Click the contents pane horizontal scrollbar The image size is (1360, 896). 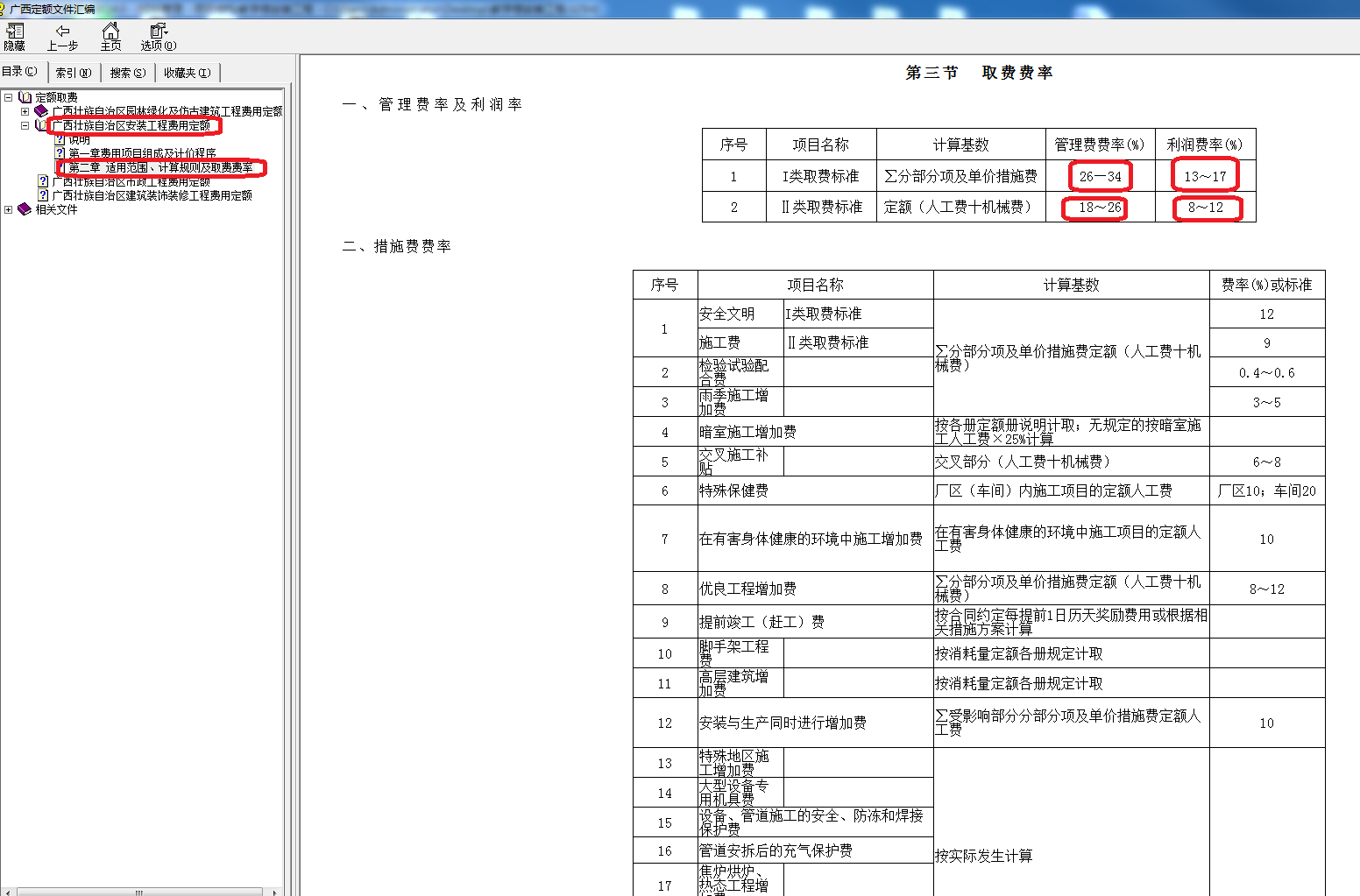tap(138, 892)
